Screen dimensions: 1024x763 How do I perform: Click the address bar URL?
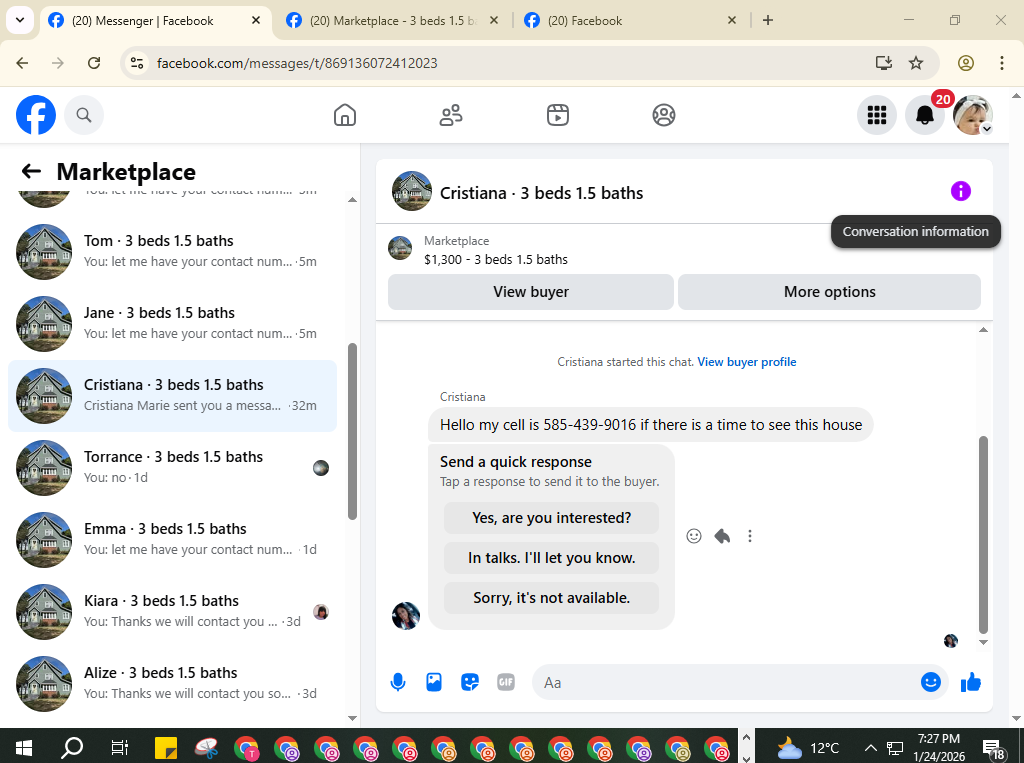coord(297,63)
